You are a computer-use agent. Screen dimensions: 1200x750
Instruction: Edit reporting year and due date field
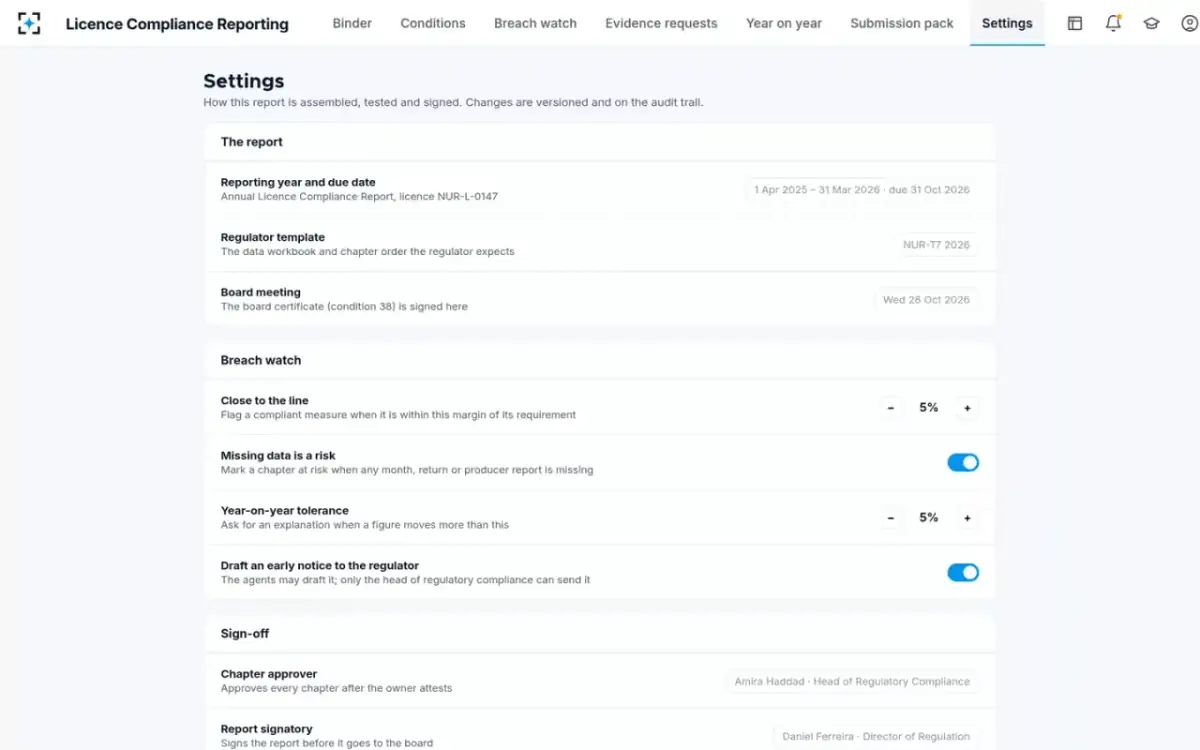[861, 190]
